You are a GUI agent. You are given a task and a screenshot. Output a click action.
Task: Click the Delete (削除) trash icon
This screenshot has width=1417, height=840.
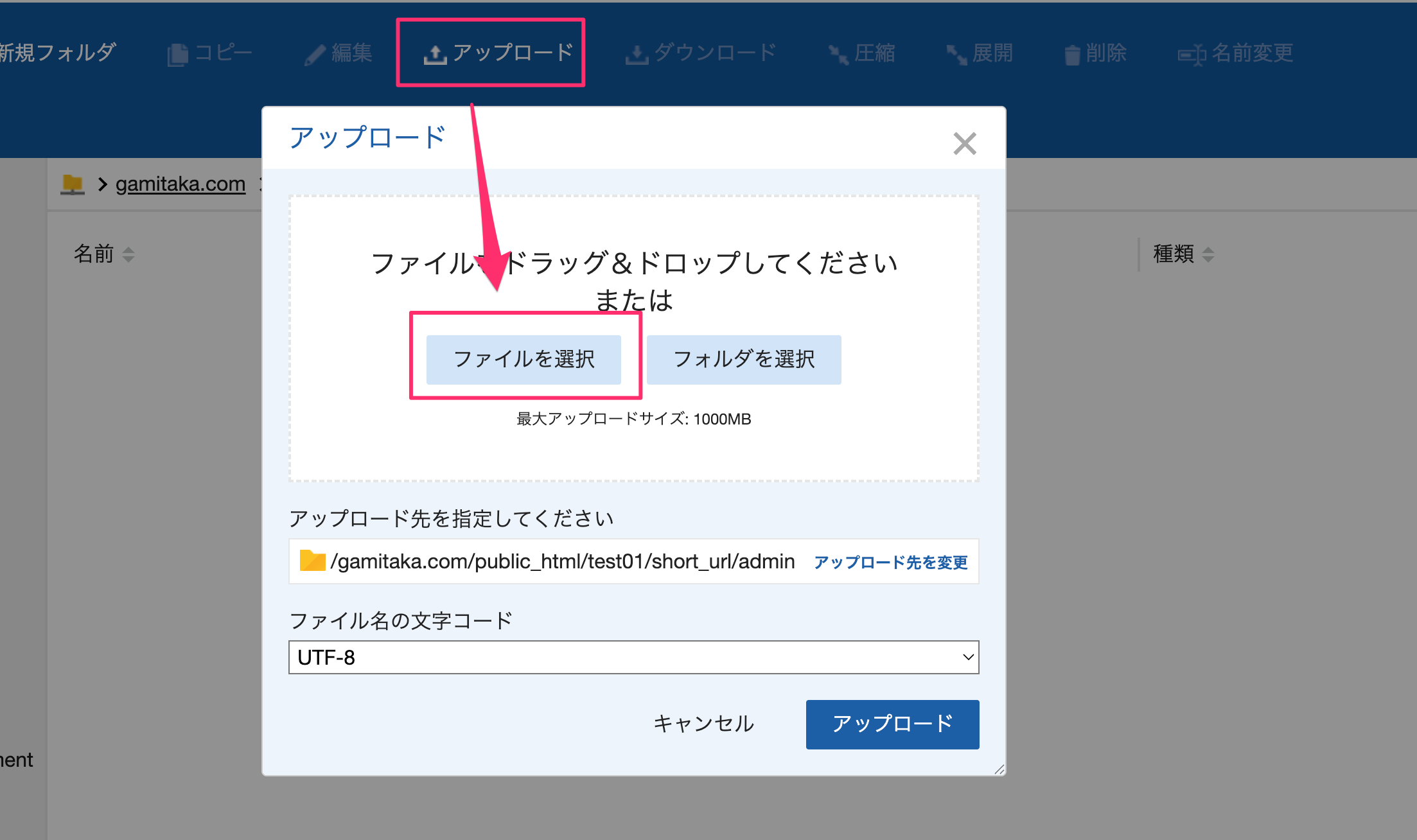click(1071, 55)
